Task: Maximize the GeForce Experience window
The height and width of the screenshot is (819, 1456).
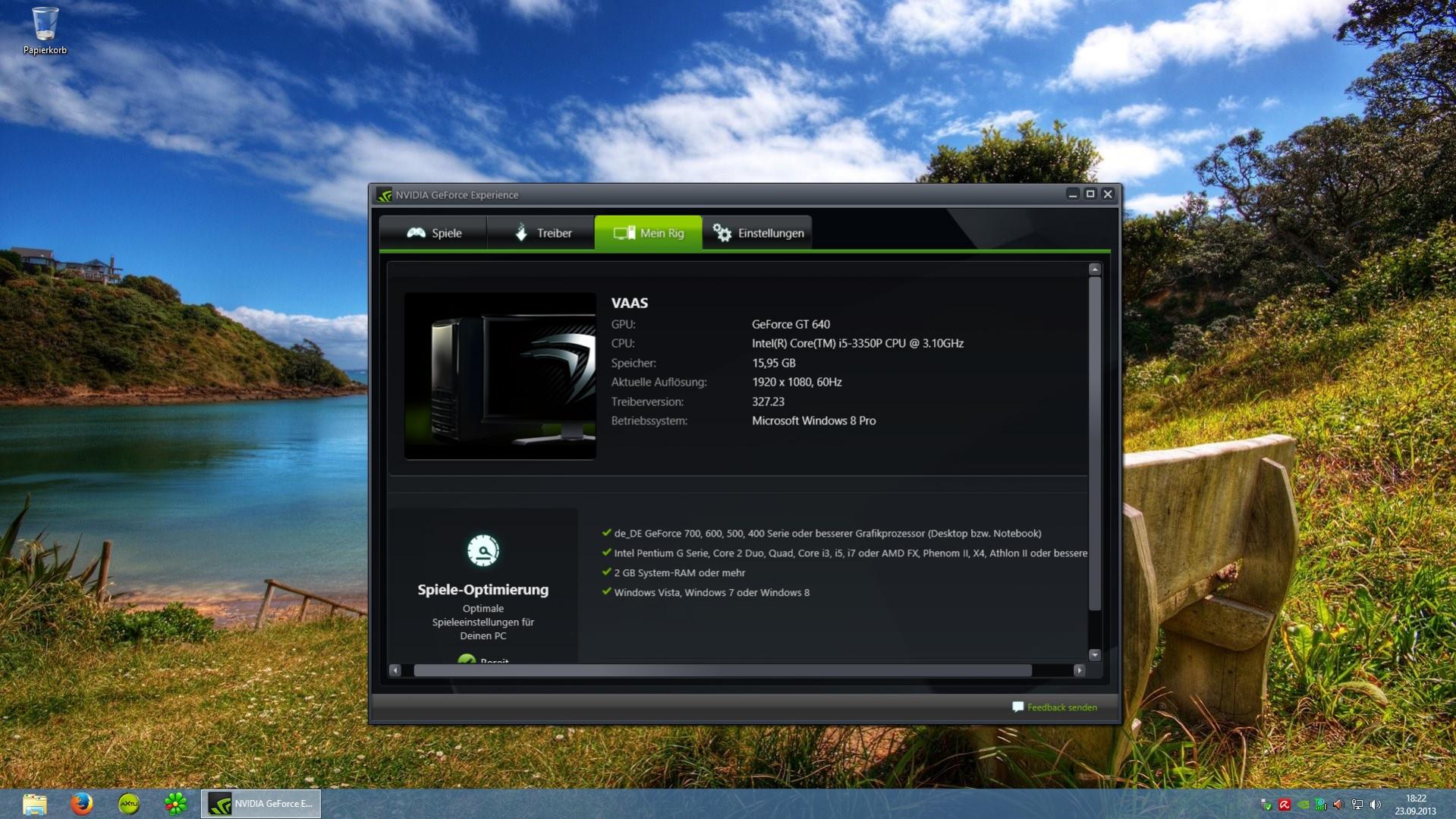Action: coord(1090,194)
